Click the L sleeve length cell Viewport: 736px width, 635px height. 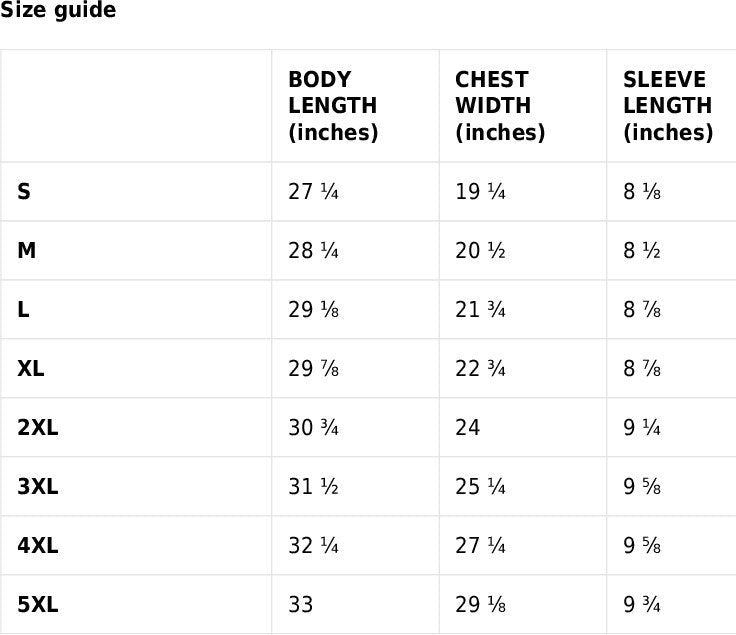[642, 310]
